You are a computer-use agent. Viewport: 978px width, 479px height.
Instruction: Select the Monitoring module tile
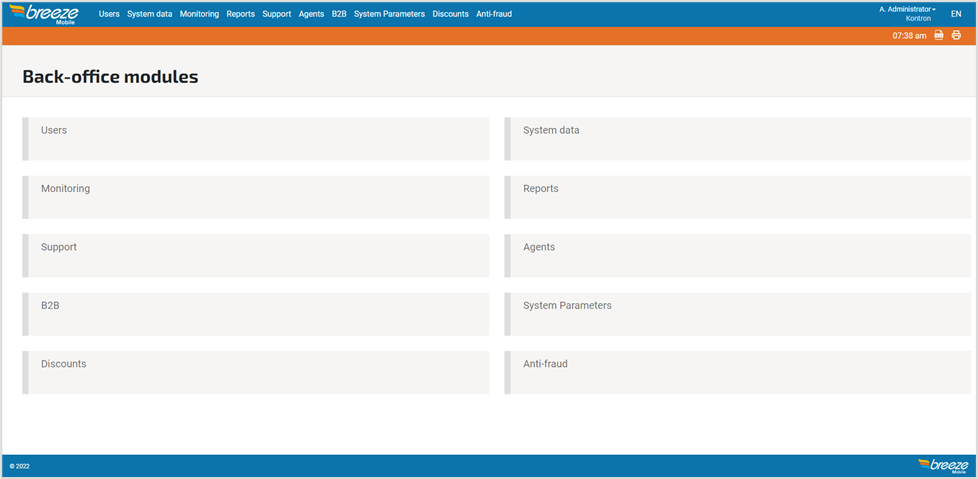coord(256,197)
